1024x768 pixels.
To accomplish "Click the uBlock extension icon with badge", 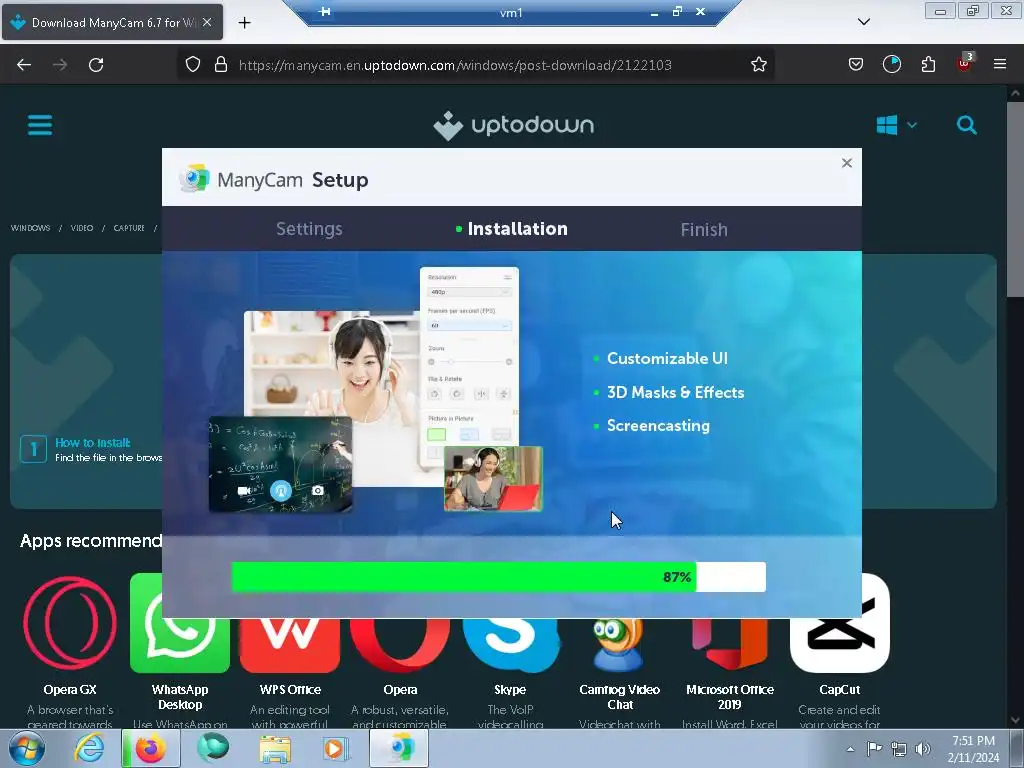I will click(x=965, y=63).
